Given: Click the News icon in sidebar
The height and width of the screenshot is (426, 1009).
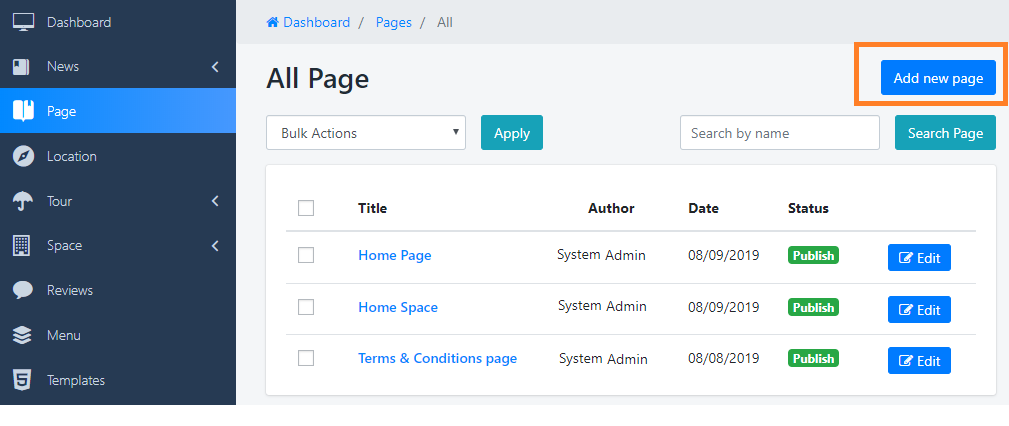Looking at the screenshot, I should 22,67.
